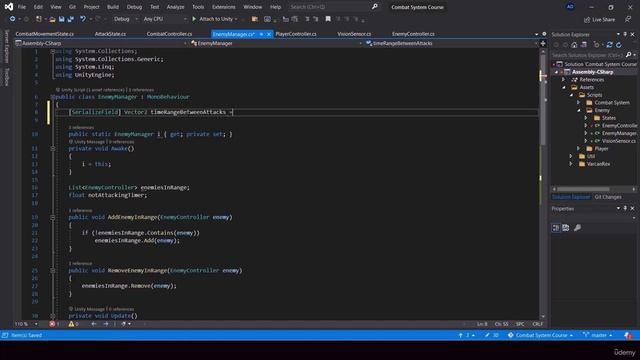Select VisionSensor.cs in Solution Explorer
The width and height of the screenshot is (640, 360).
pos(618,141)
